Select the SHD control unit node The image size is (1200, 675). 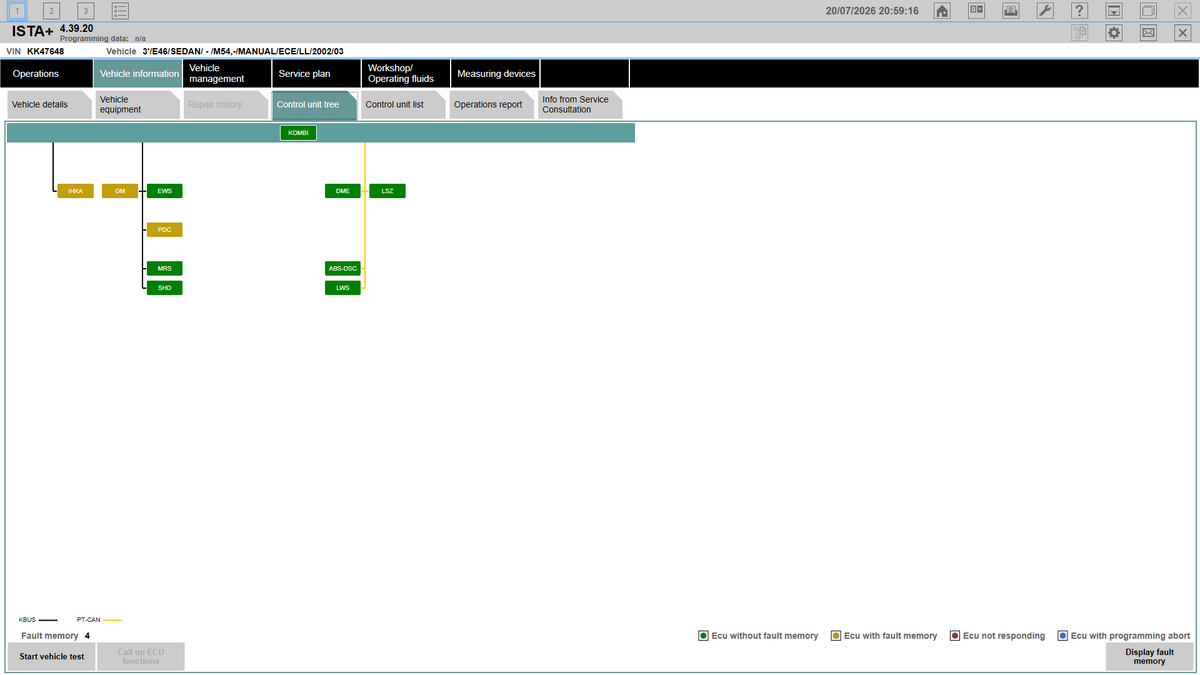[165, 288]
